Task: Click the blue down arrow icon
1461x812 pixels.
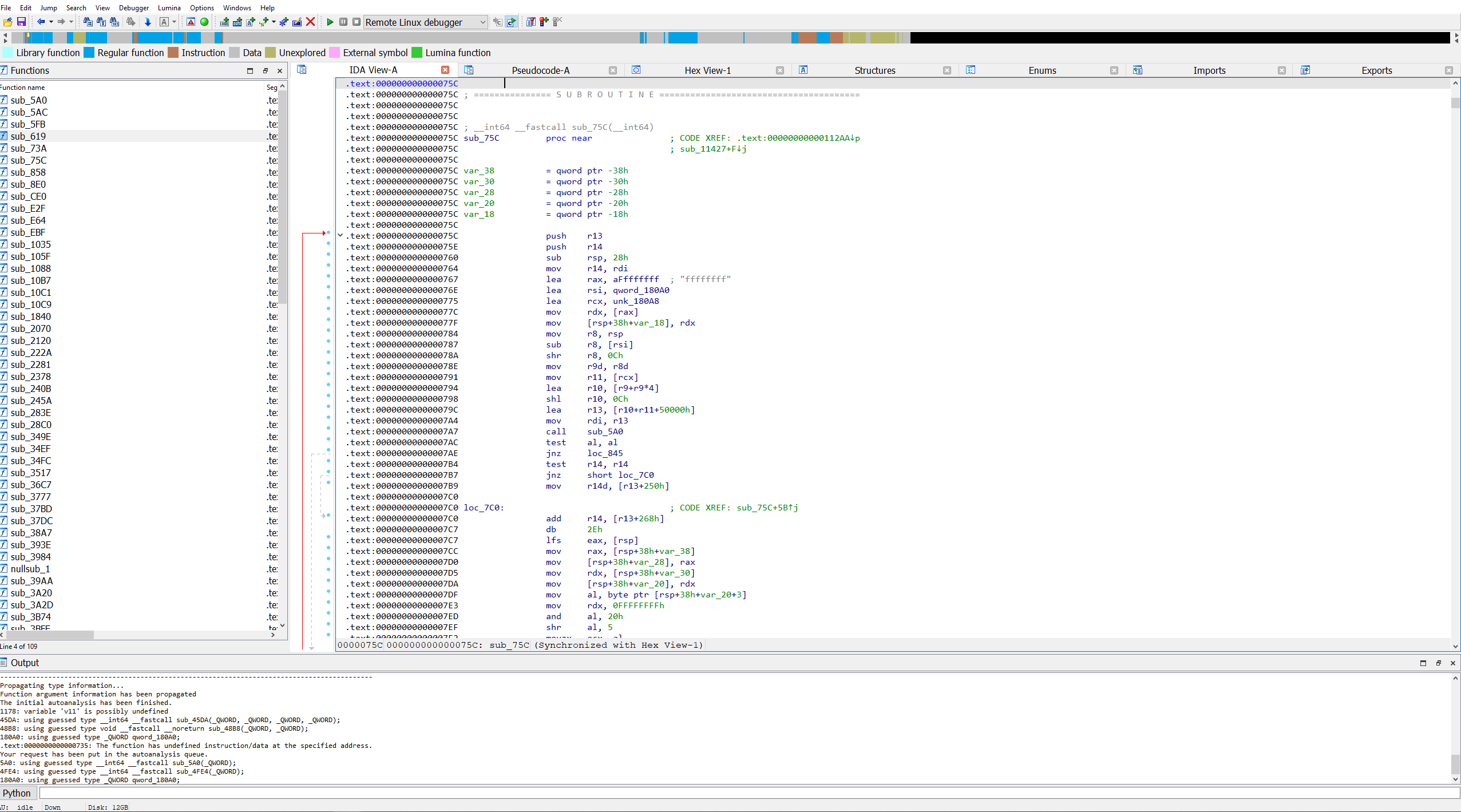Action: [x=148, y=22]
